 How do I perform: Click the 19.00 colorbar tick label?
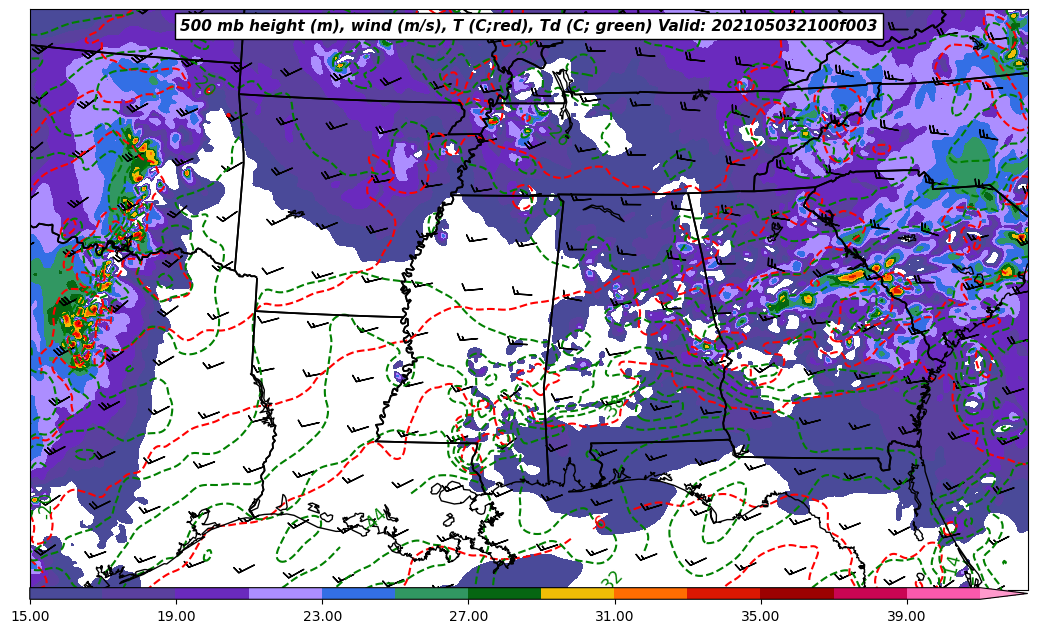[176, 616]
